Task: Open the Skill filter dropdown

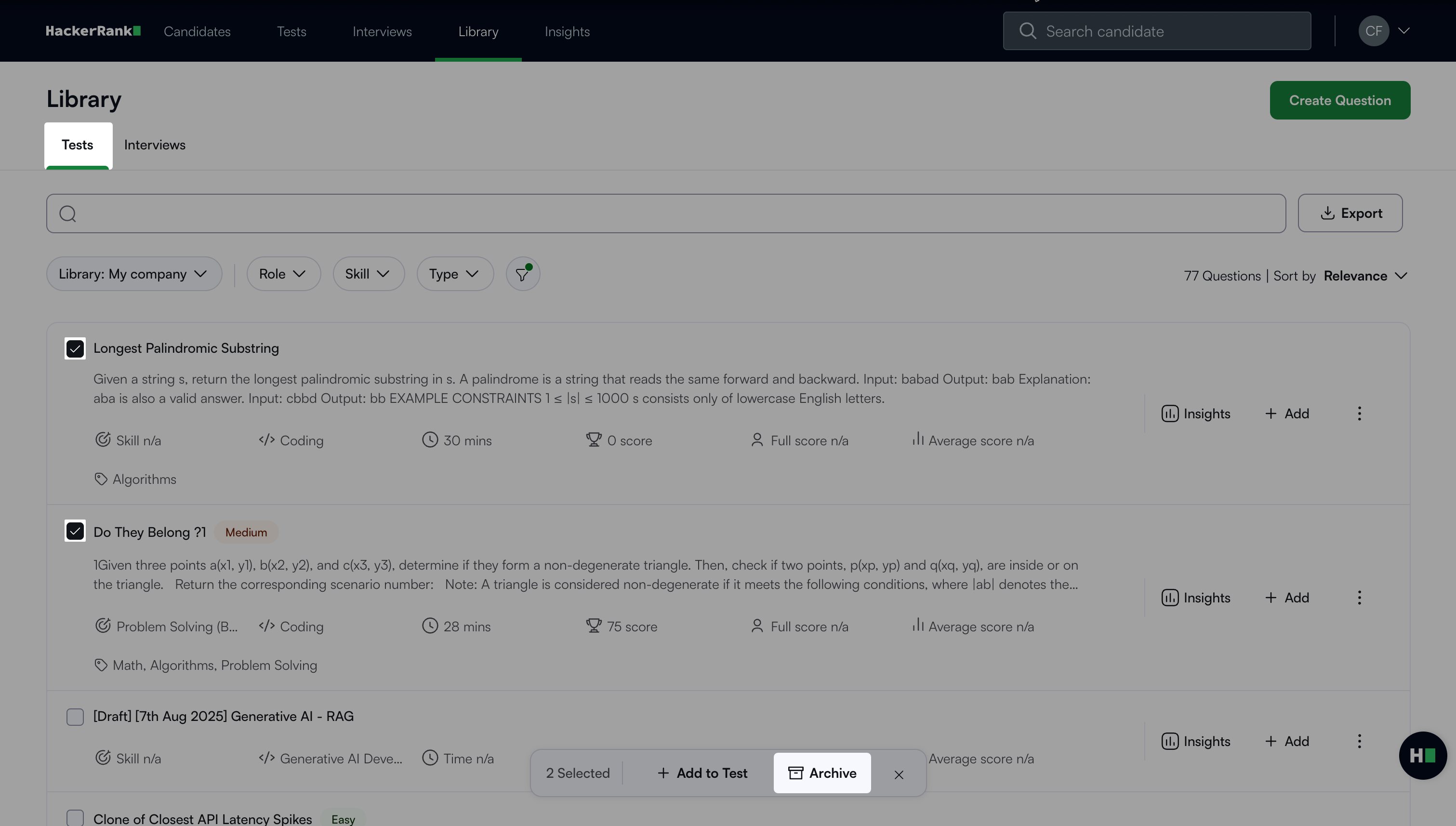Action: point(368,274)
